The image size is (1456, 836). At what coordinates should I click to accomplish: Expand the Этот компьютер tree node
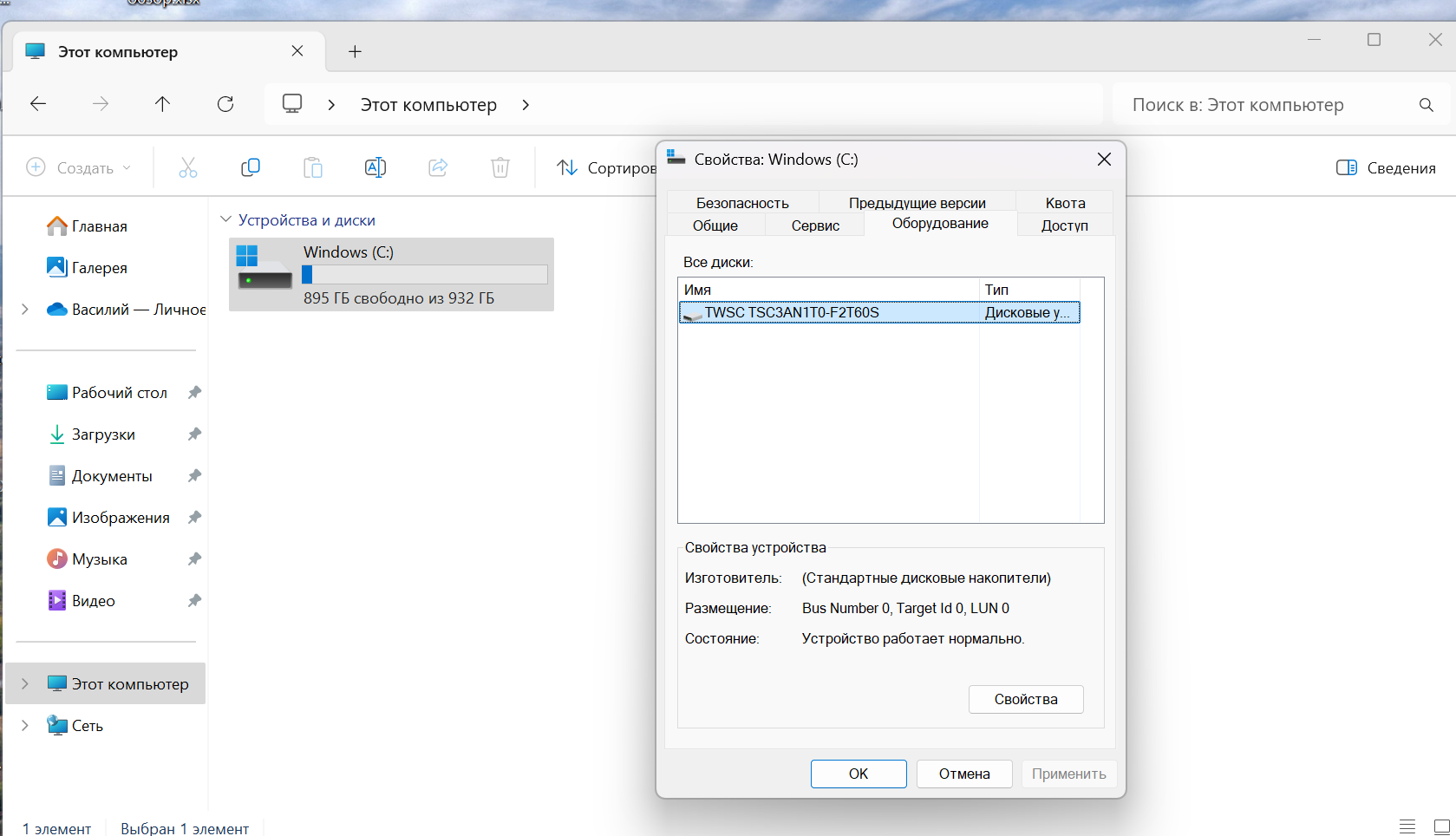pyautogui.click(x=25, y=684)
